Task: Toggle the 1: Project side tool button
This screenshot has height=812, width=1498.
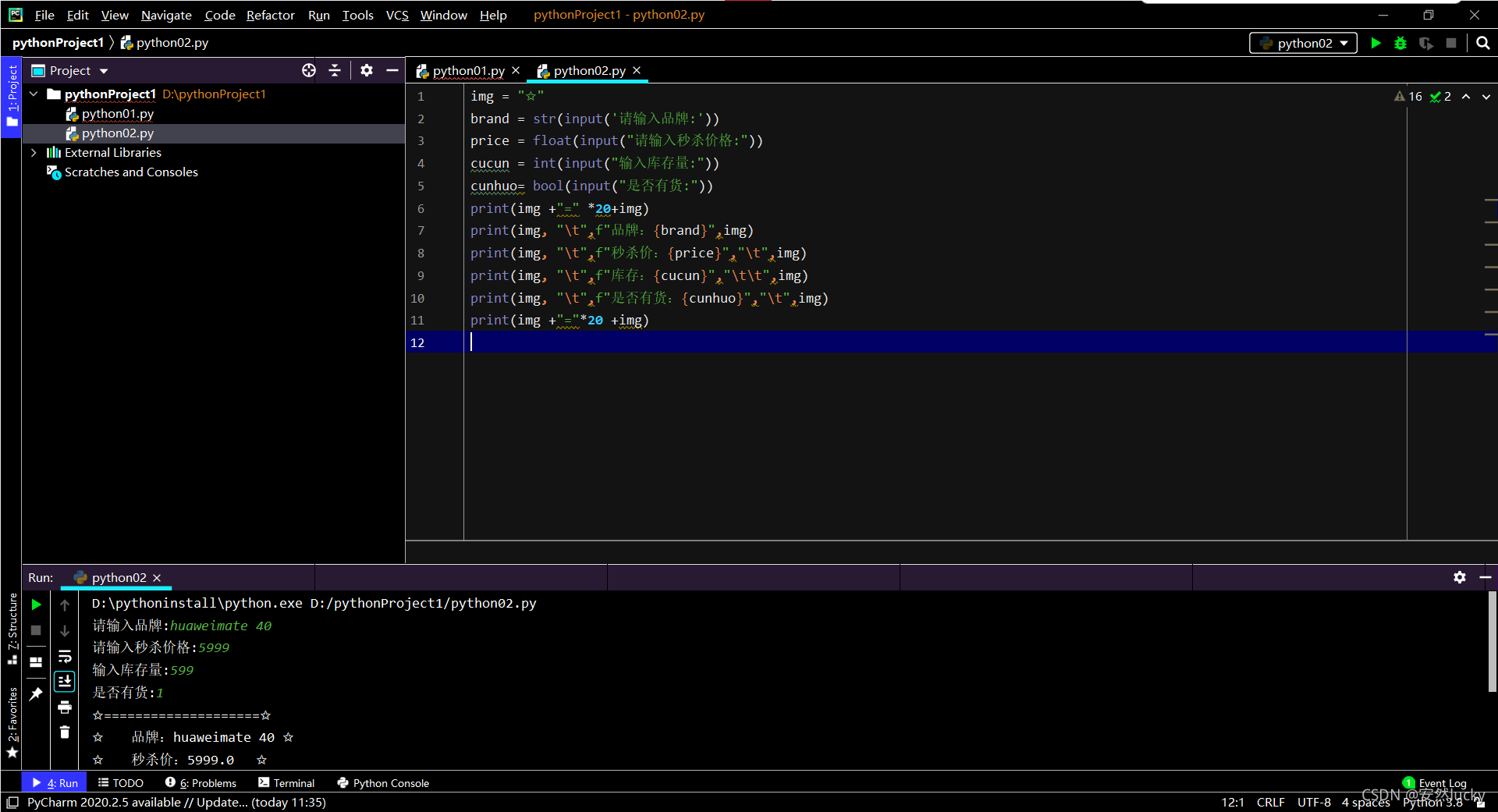Action: tap(12, 96)
